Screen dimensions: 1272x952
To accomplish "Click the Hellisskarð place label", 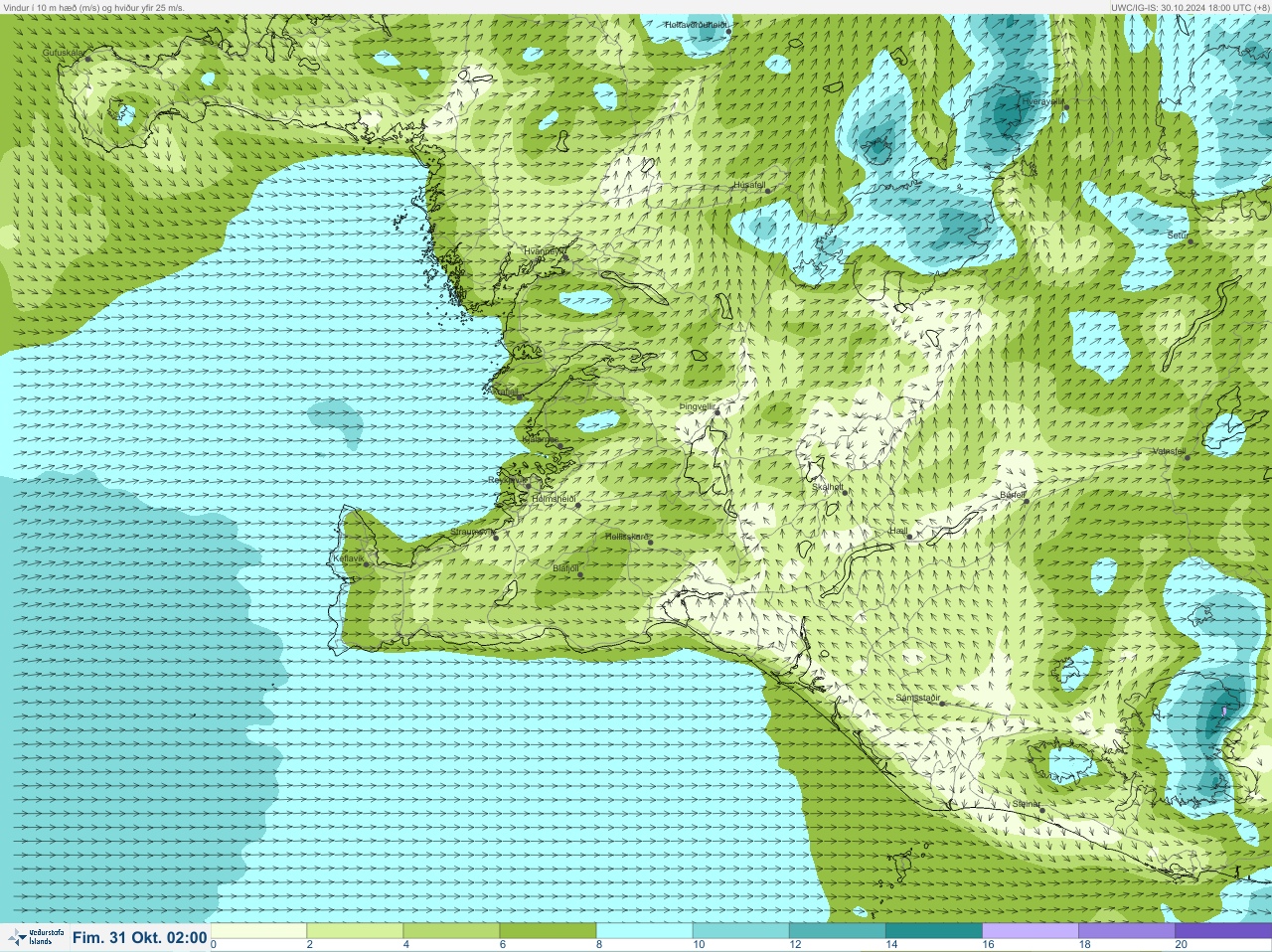I will [627, 537].
